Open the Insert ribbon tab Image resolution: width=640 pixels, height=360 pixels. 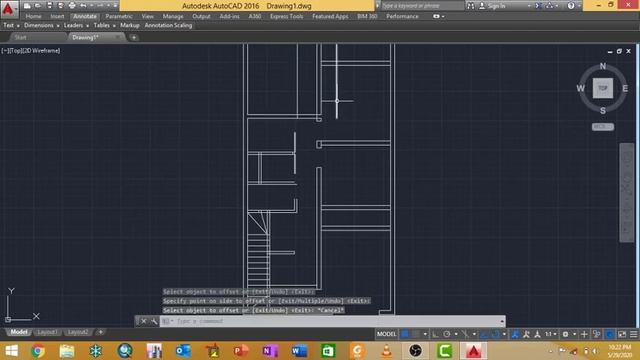pos(57,16)
